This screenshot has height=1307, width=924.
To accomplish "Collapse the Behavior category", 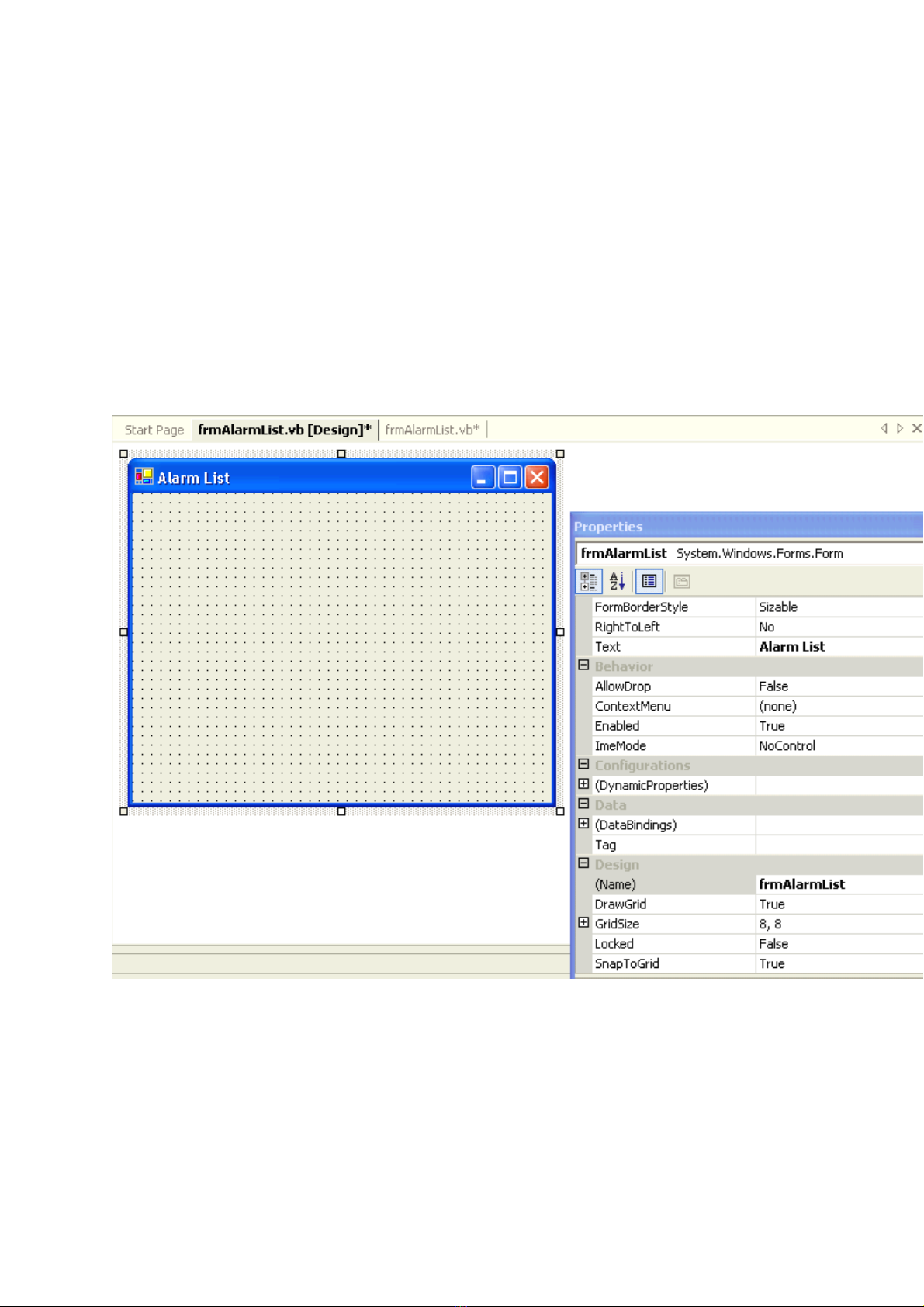I will [x=583, y=666].
